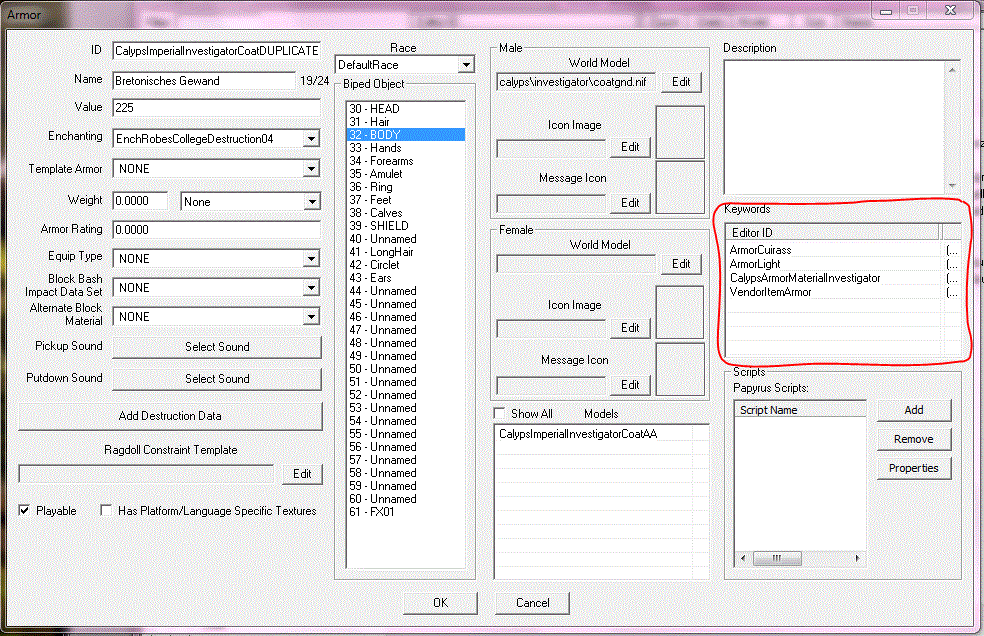Click the OK button

[440, 603]
